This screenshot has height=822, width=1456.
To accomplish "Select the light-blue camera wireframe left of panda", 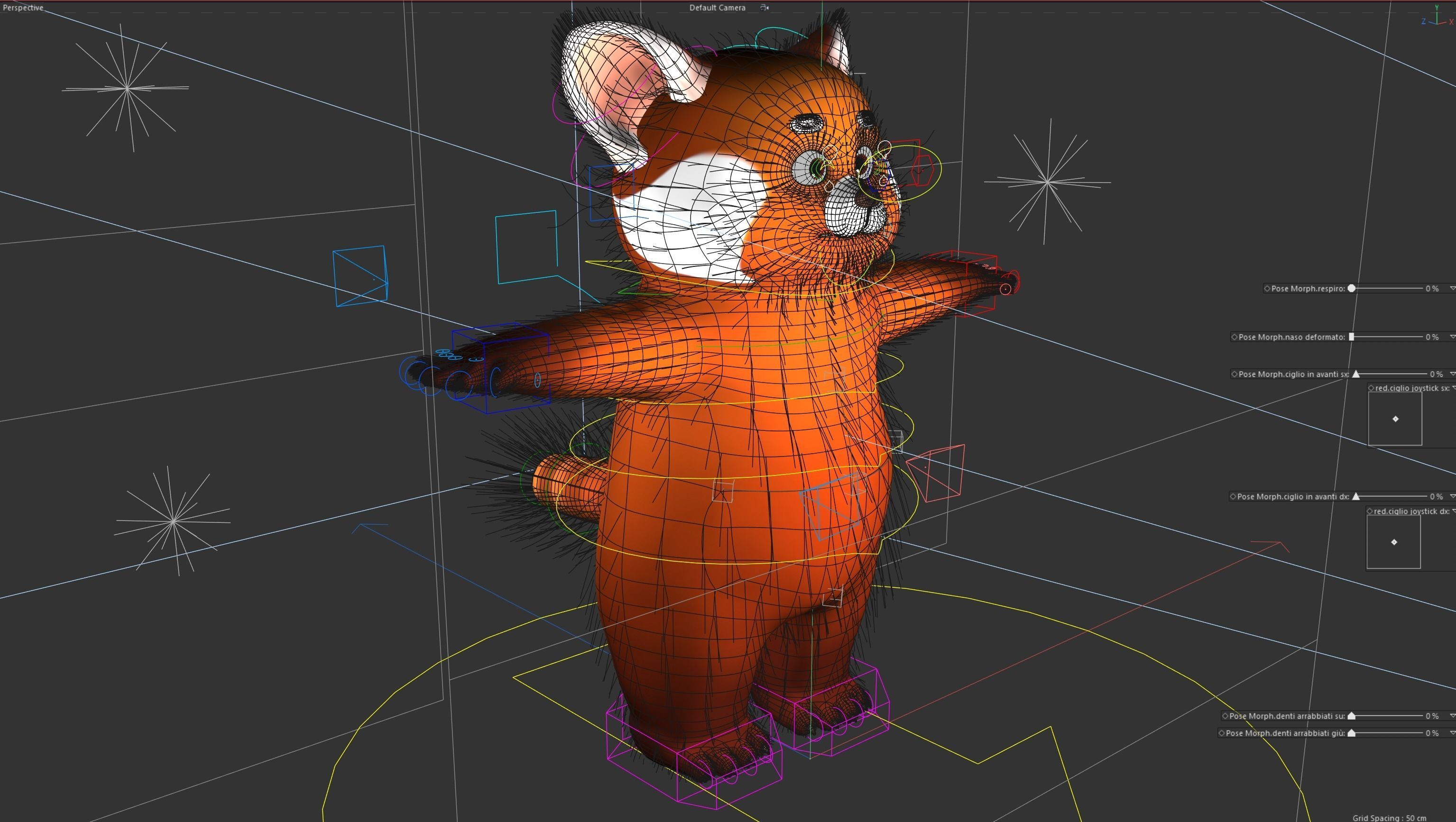I will point(360,276).
